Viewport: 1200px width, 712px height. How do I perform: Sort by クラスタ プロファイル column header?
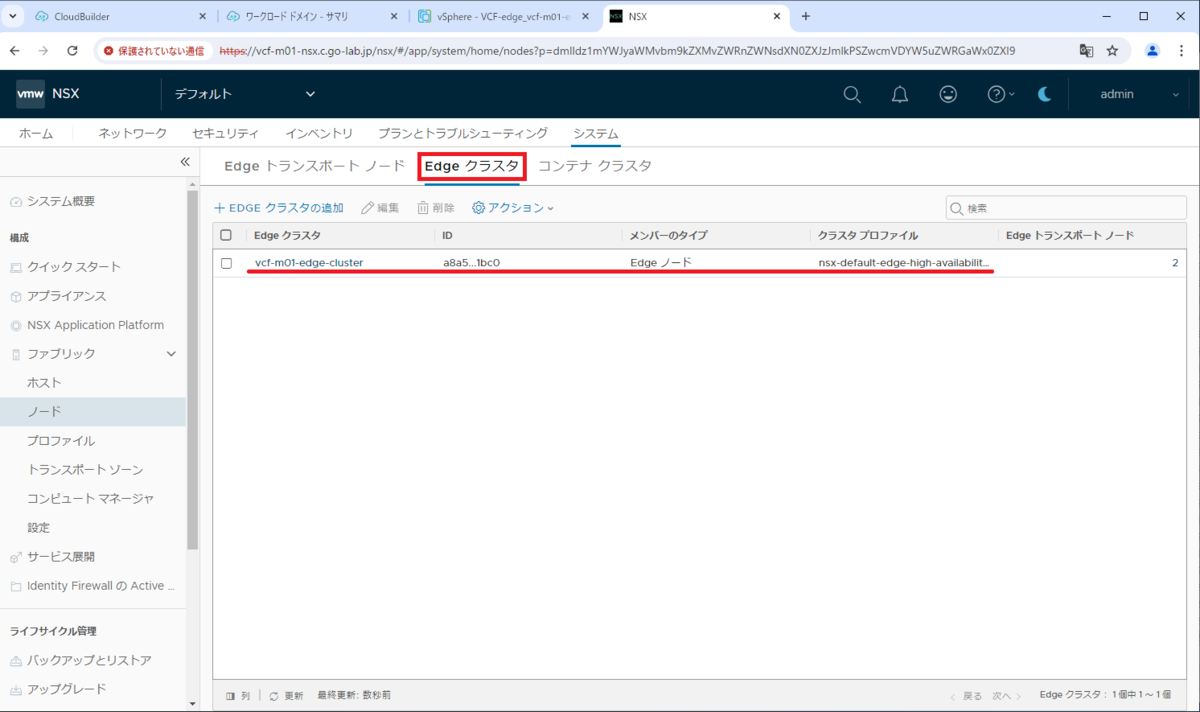coord(868,235)
